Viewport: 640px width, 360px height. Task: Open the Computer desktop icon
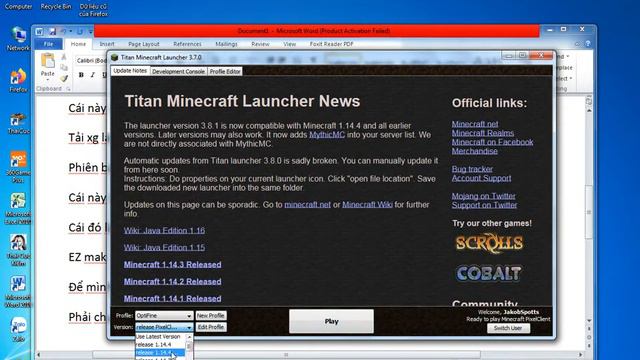[x=18, y=7]
